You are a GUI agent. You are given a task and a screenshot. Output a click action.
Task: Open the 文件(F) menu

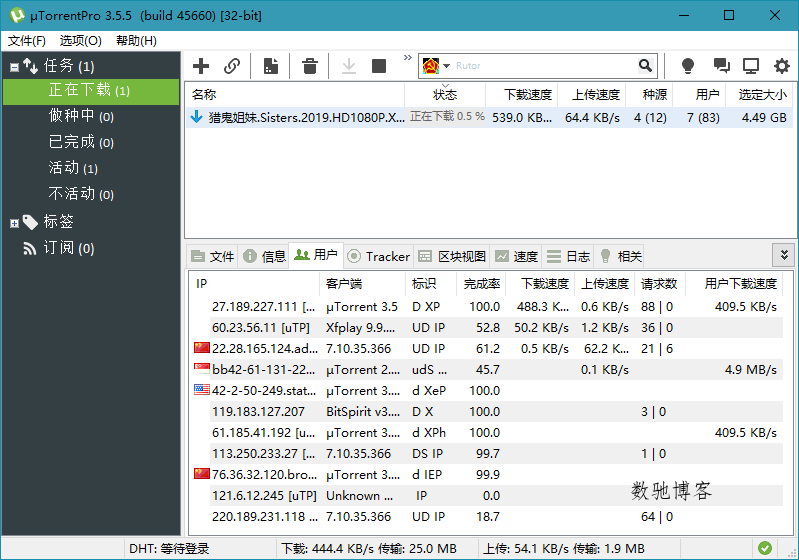pos(27,41)
